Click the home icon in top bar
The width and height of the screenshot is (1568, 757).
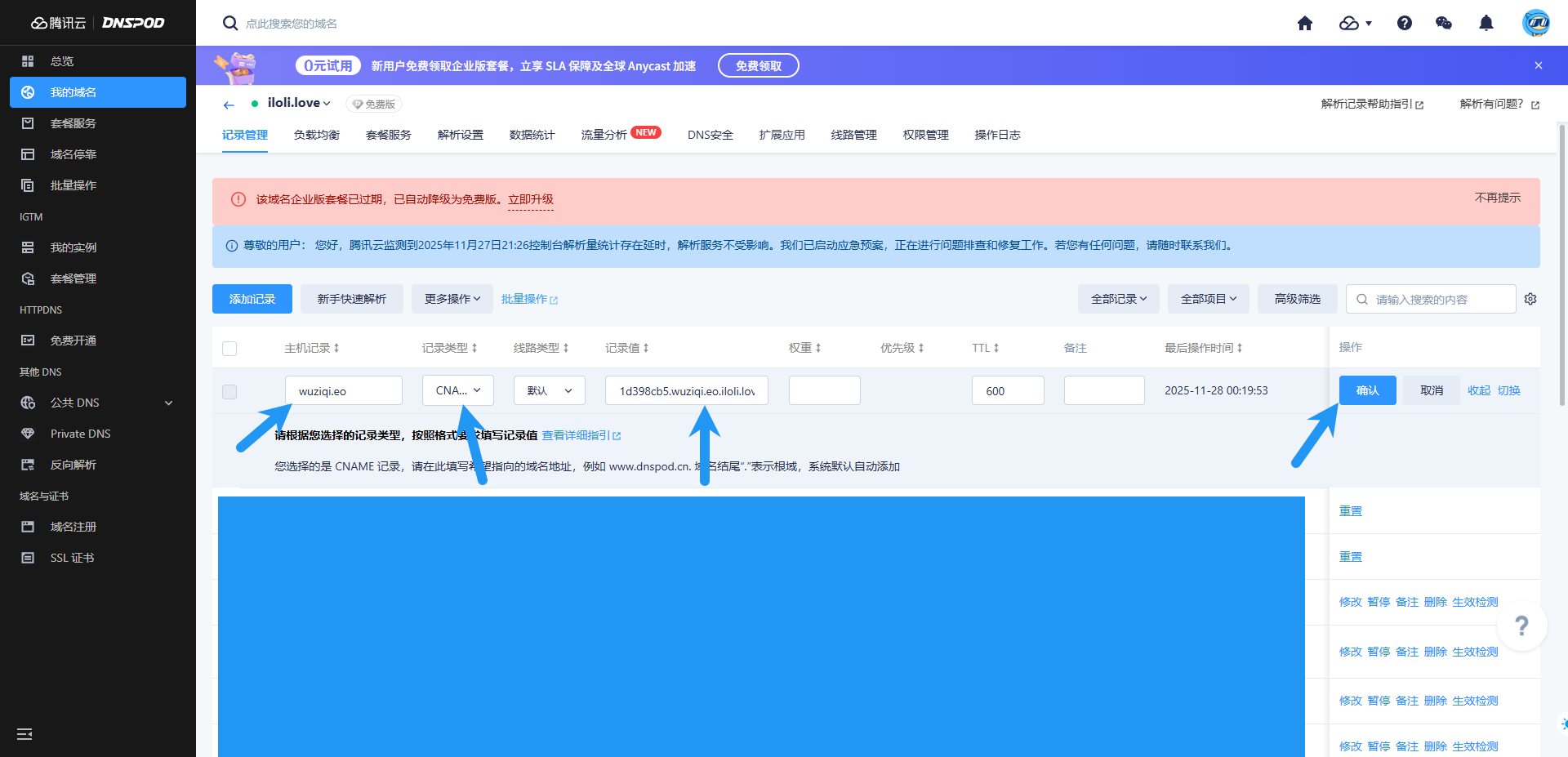(x=1304, y=23)
